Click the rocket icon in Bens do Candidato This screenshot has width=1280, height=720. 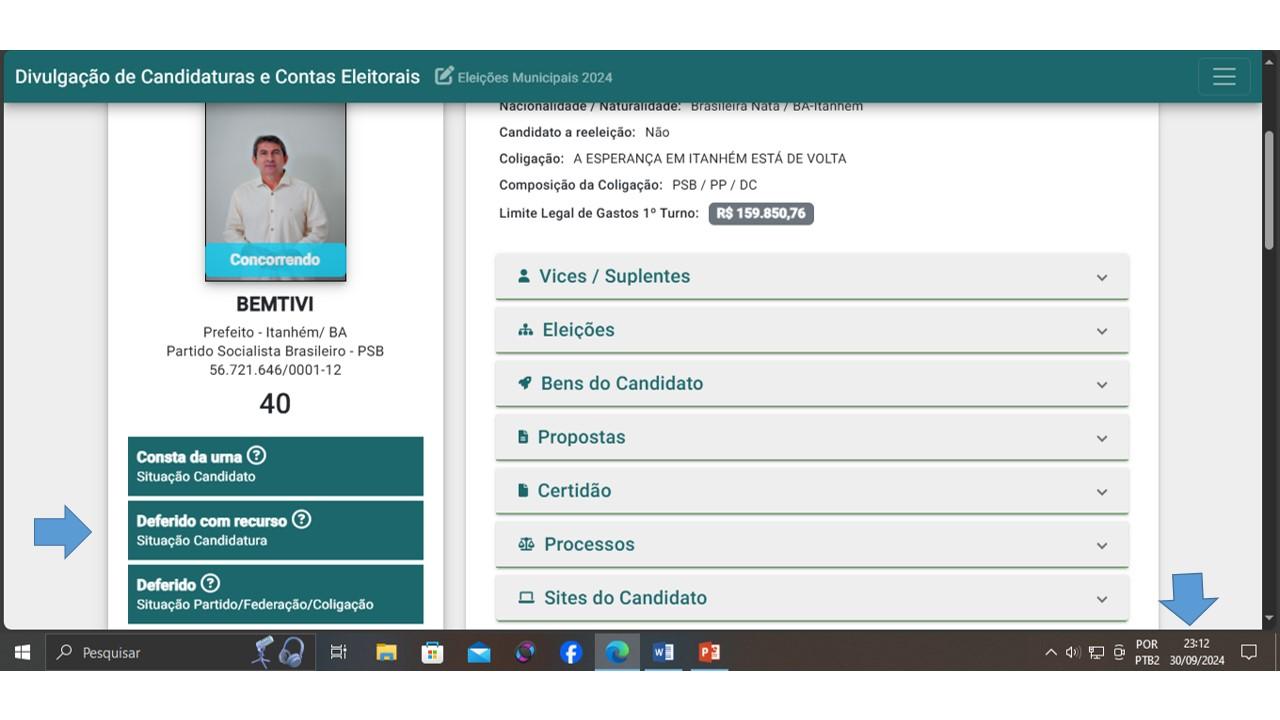pyautogui.click(x=525, y=383)
